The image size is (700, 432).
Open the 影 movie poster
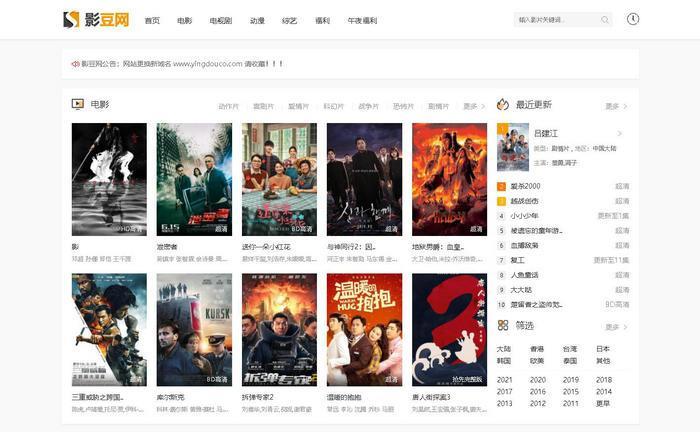click(x=109, y=179)
